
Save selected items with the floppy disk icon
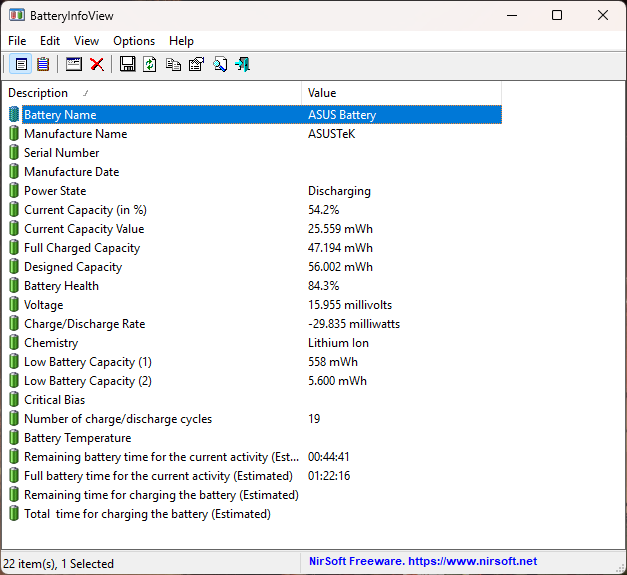coord(128,64)
